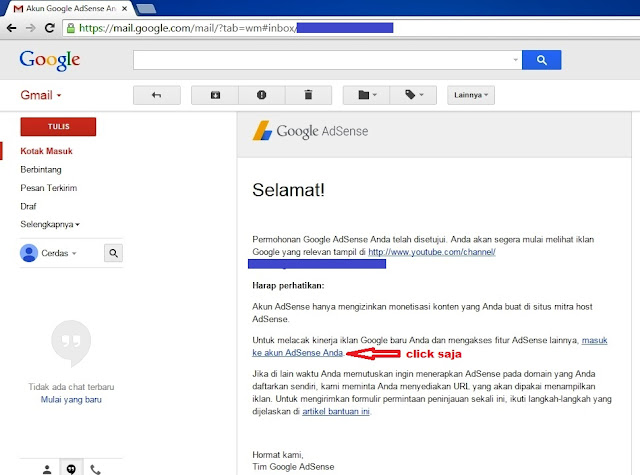Select the Akun Google AdSense browser tab
This screenshot has height=475, width=640.
click(69, 8)
